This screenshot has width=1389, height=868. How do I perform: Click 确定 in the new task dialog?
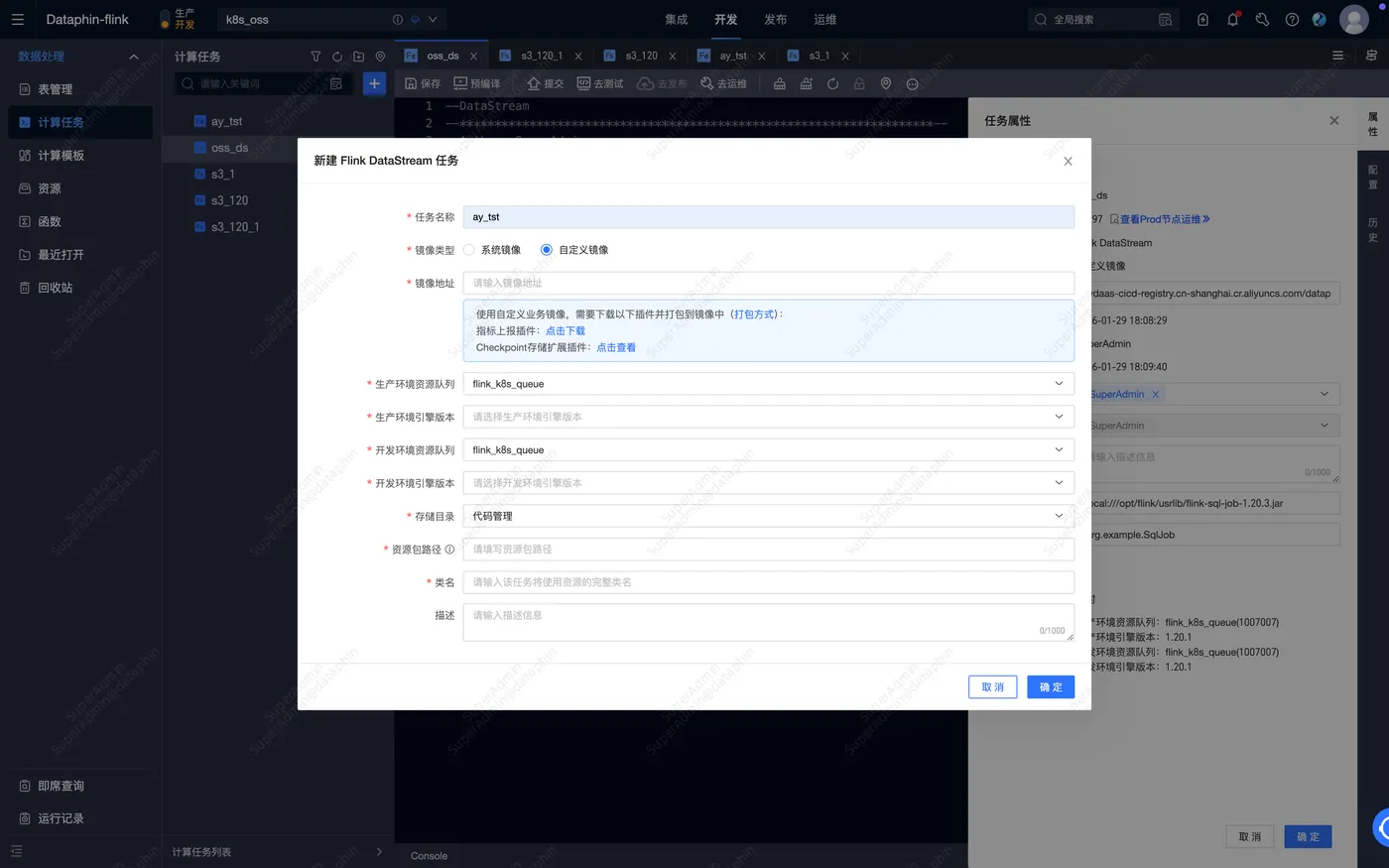pos(1051,686)
